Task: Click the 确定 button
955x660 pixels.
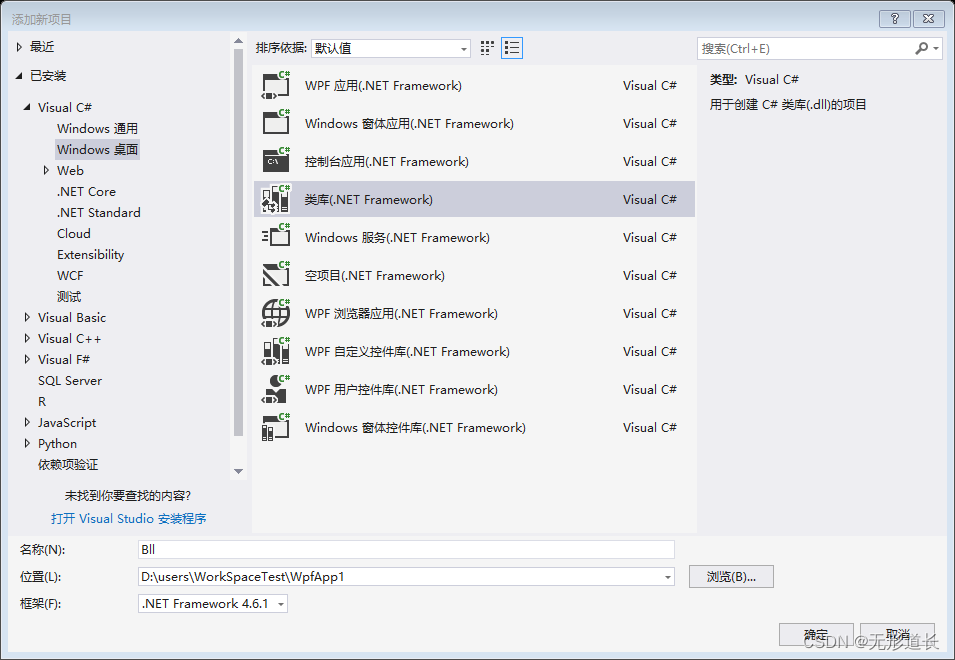Action: click(815, 634)
